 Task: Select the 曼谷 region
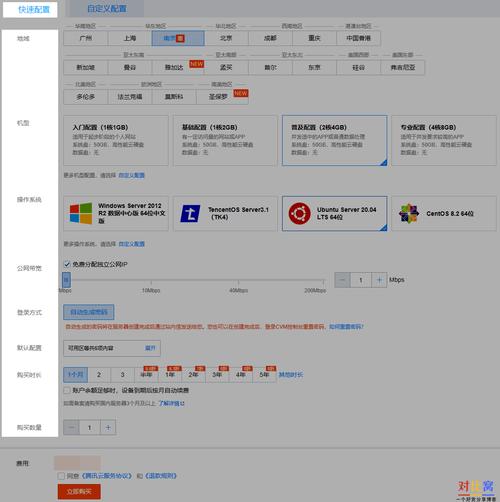click(x=130, y=68)
